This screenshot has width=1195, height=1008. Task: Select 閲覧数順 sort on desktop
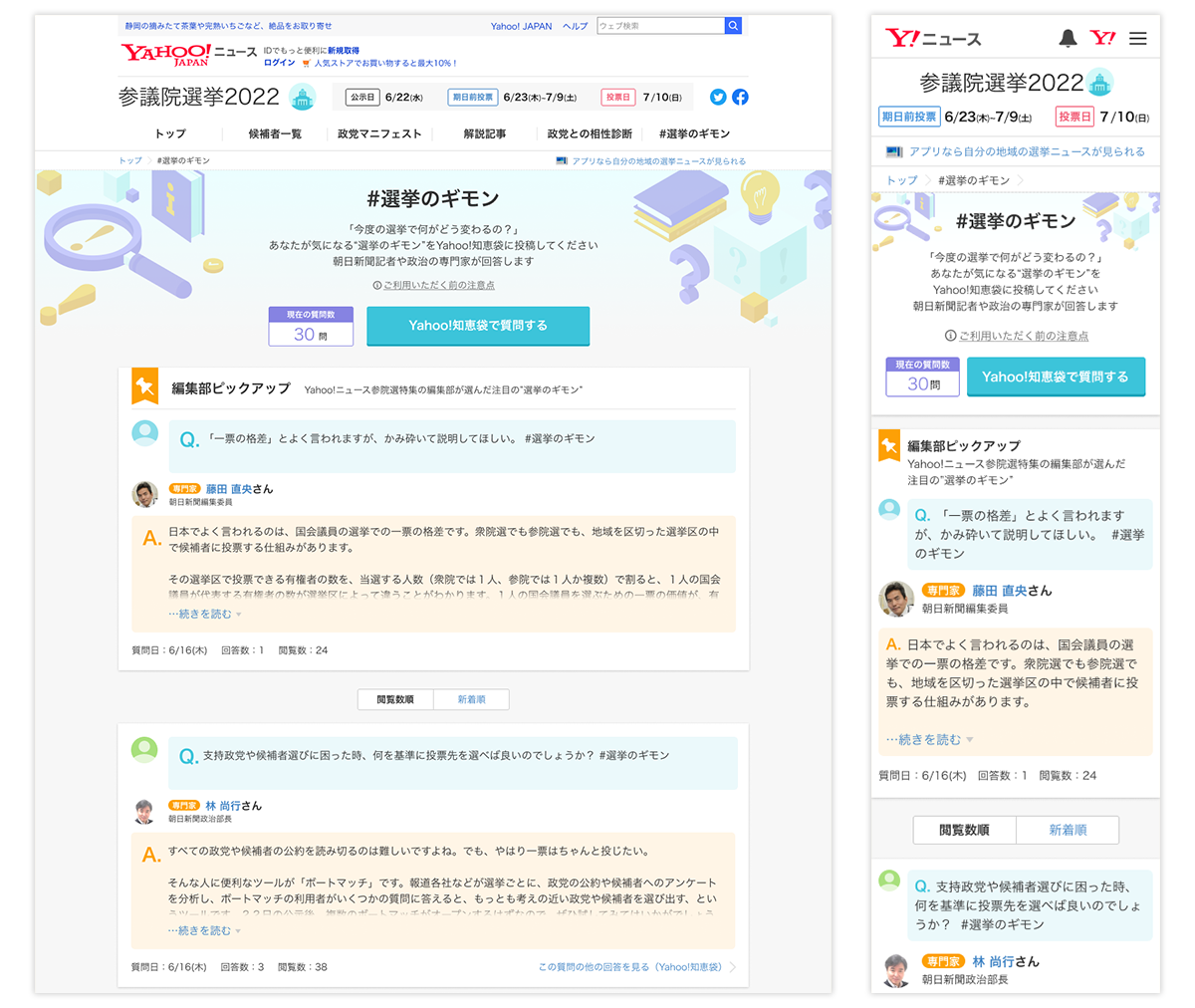coord(395,699)
